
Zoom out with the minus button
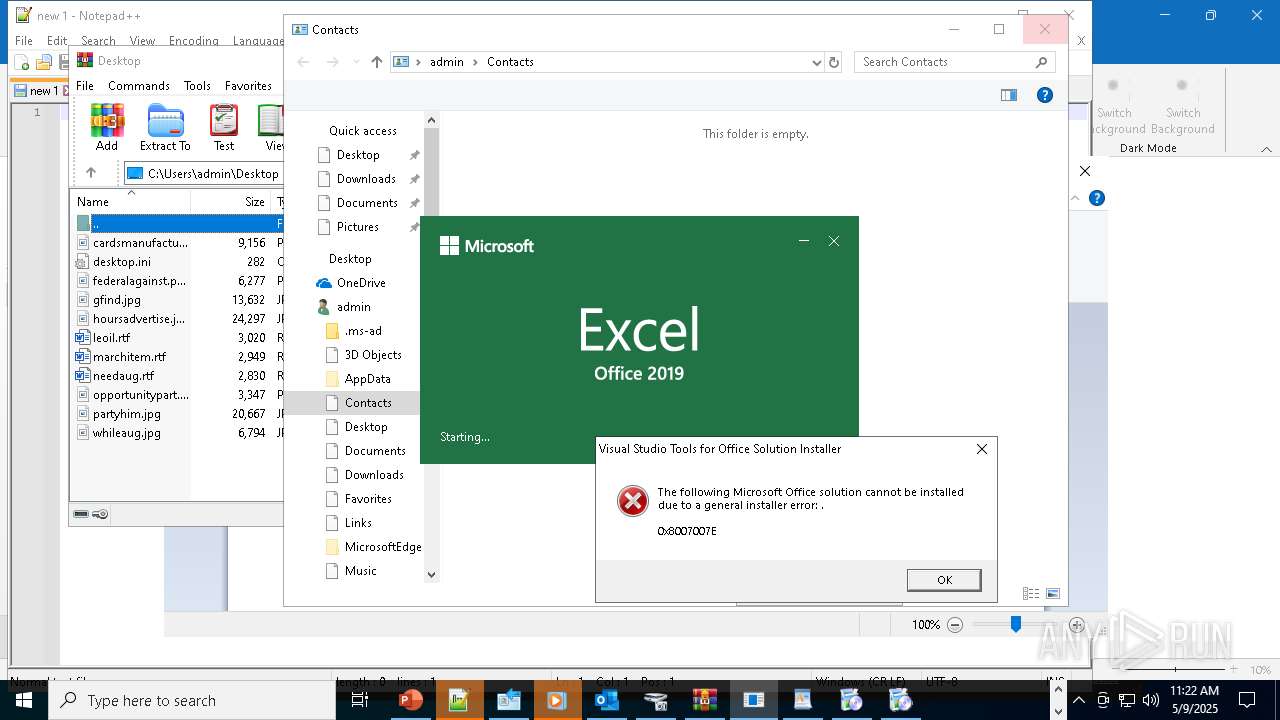pyautogui.click(x=955, y=625)
